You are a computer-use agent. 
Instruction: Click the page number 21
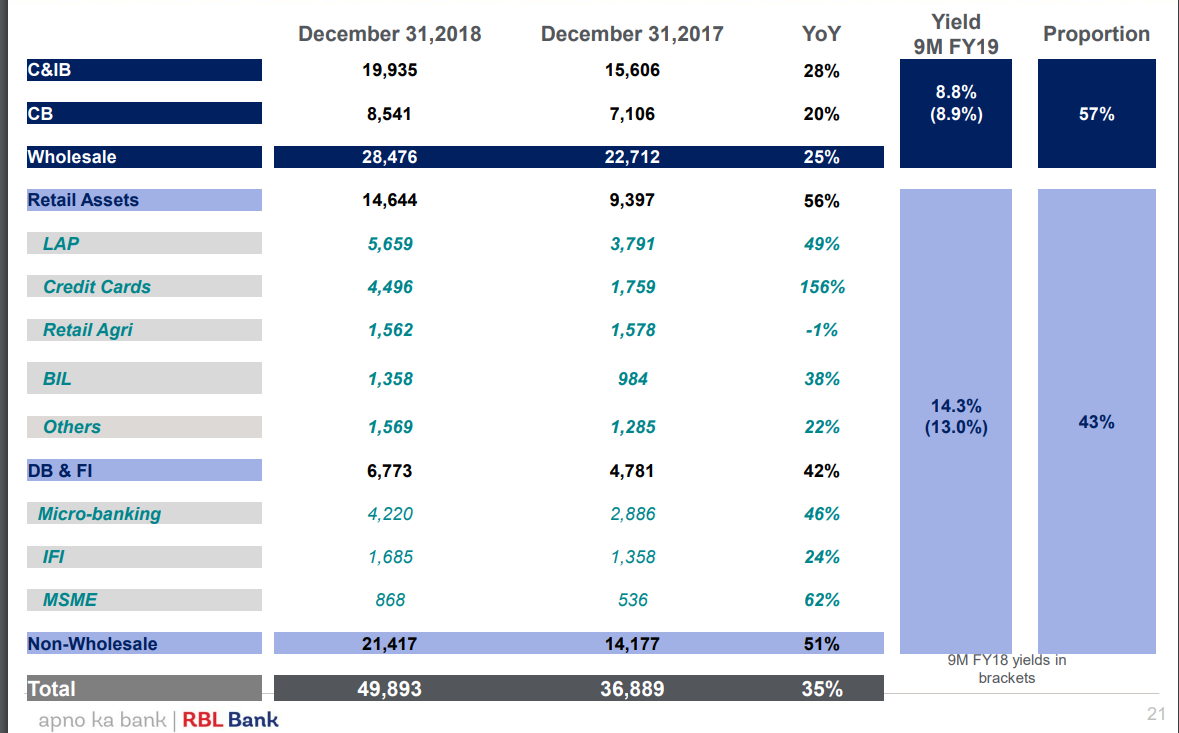click(x=1156, y=714)
